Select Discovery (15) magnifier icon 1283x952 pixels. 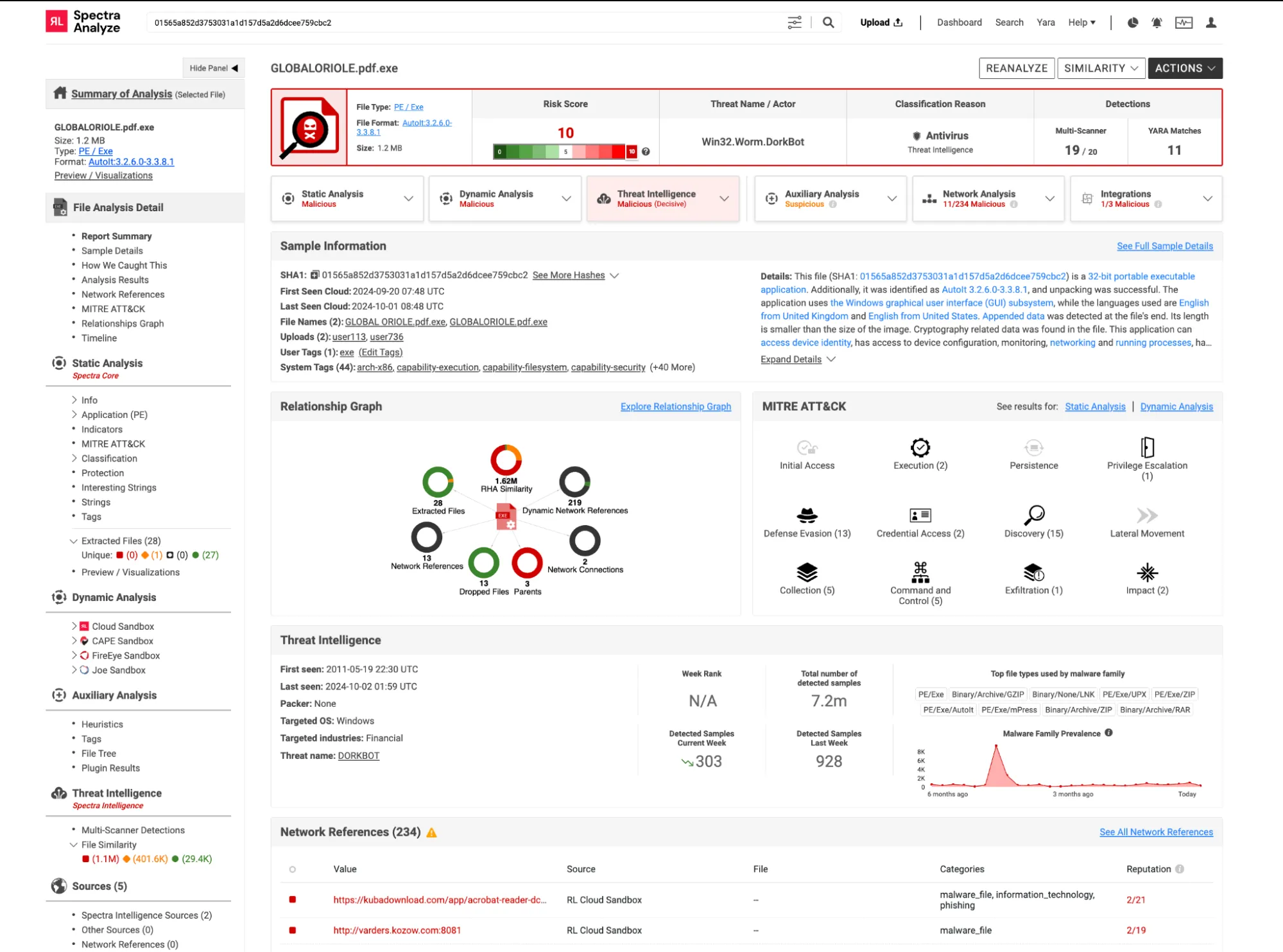point(1033,515)
